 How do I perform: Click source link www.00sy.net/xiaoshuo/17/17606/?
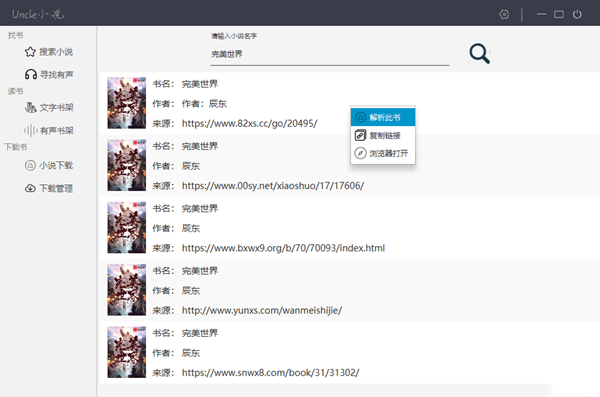[x=273, y=186]
